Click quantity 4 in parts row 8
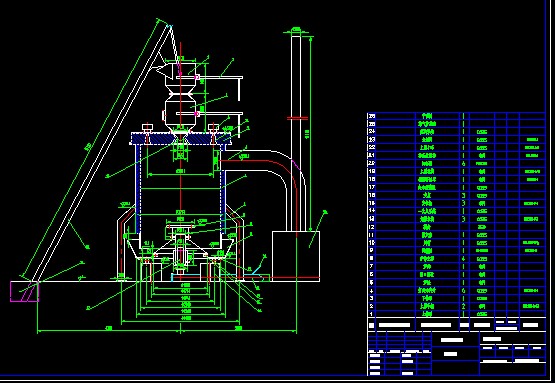 [x=464, y=259]
